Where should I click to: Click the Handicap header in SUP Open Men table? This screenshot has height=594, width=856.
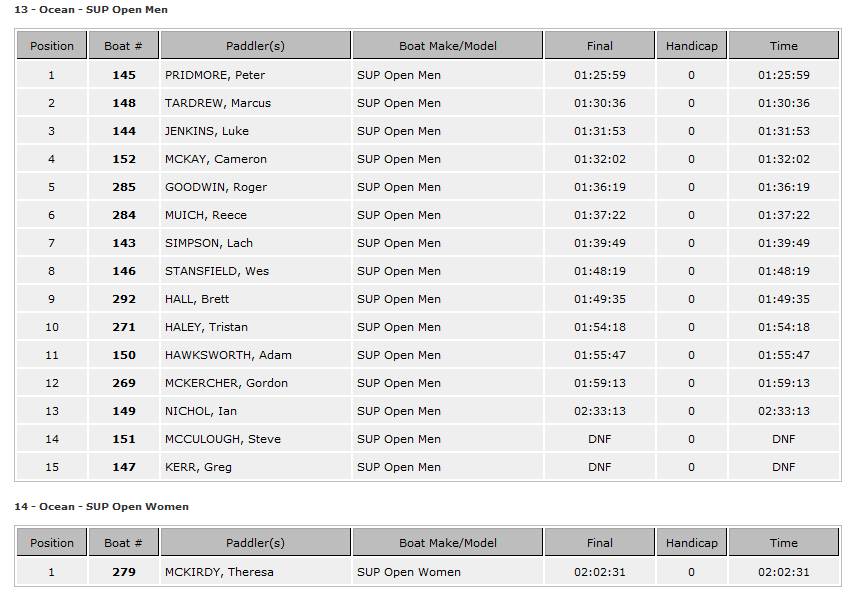coord(691,46)
